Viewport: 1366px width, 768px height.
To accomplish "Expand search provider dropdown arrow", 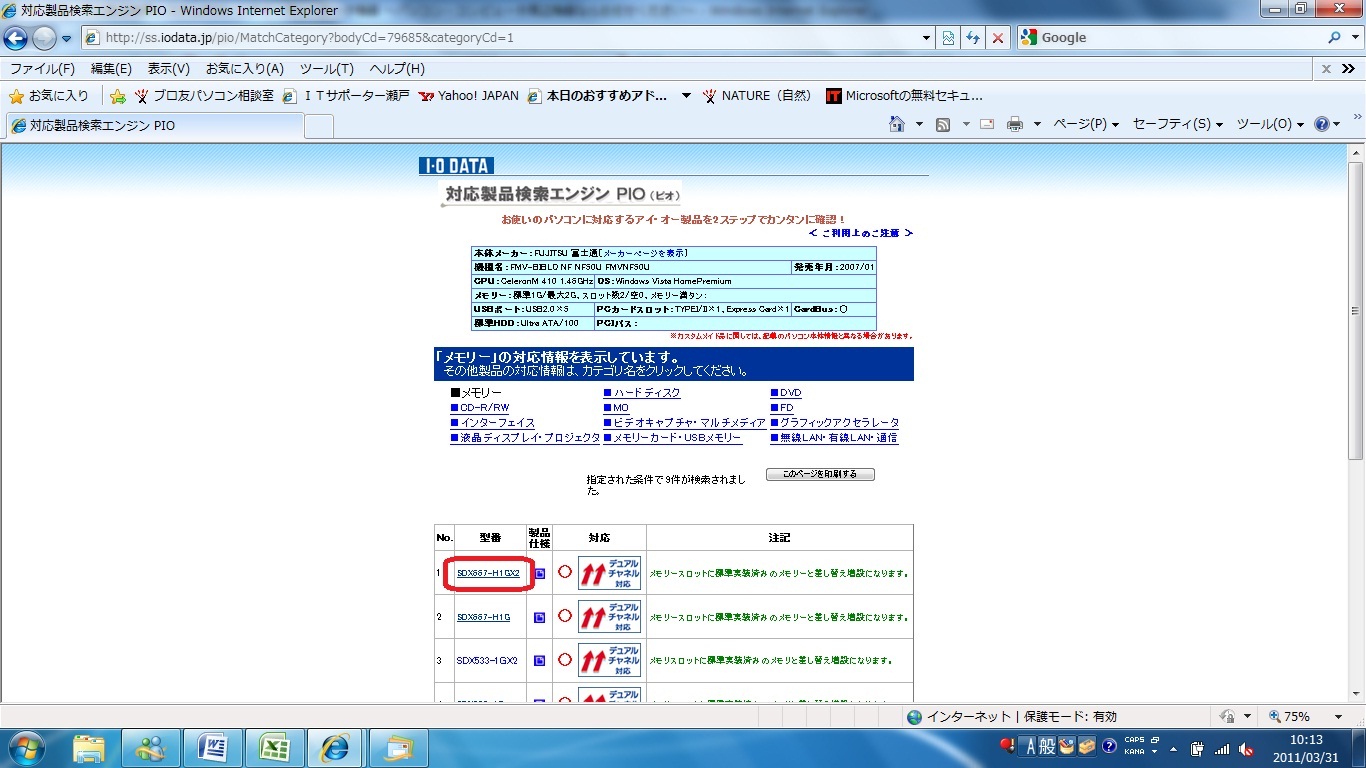I will [x=1357, y=38].
